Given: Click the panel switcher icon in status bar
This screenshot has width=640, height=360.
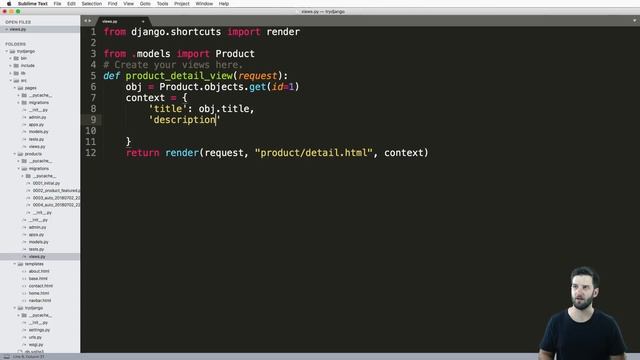Looking at the screenshot, I should 7,357.
